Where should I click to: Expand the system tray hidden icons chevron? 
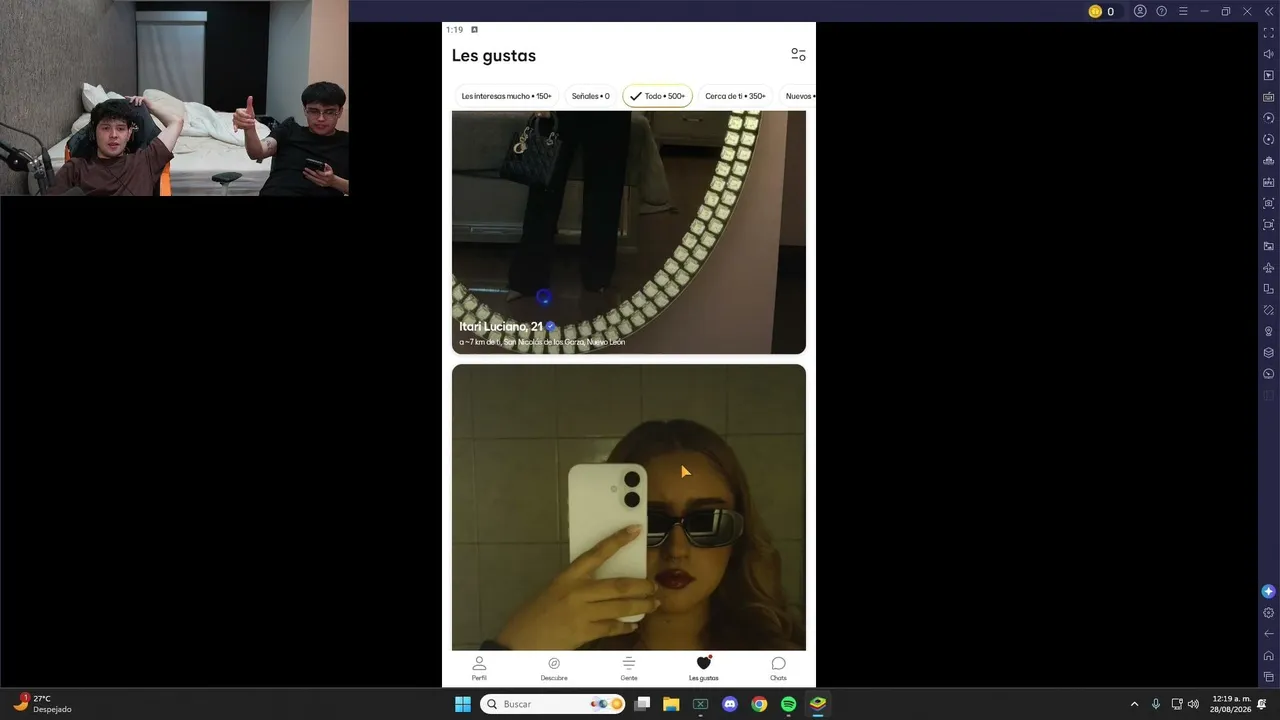pyautogui.click(x=1134, y=704)
